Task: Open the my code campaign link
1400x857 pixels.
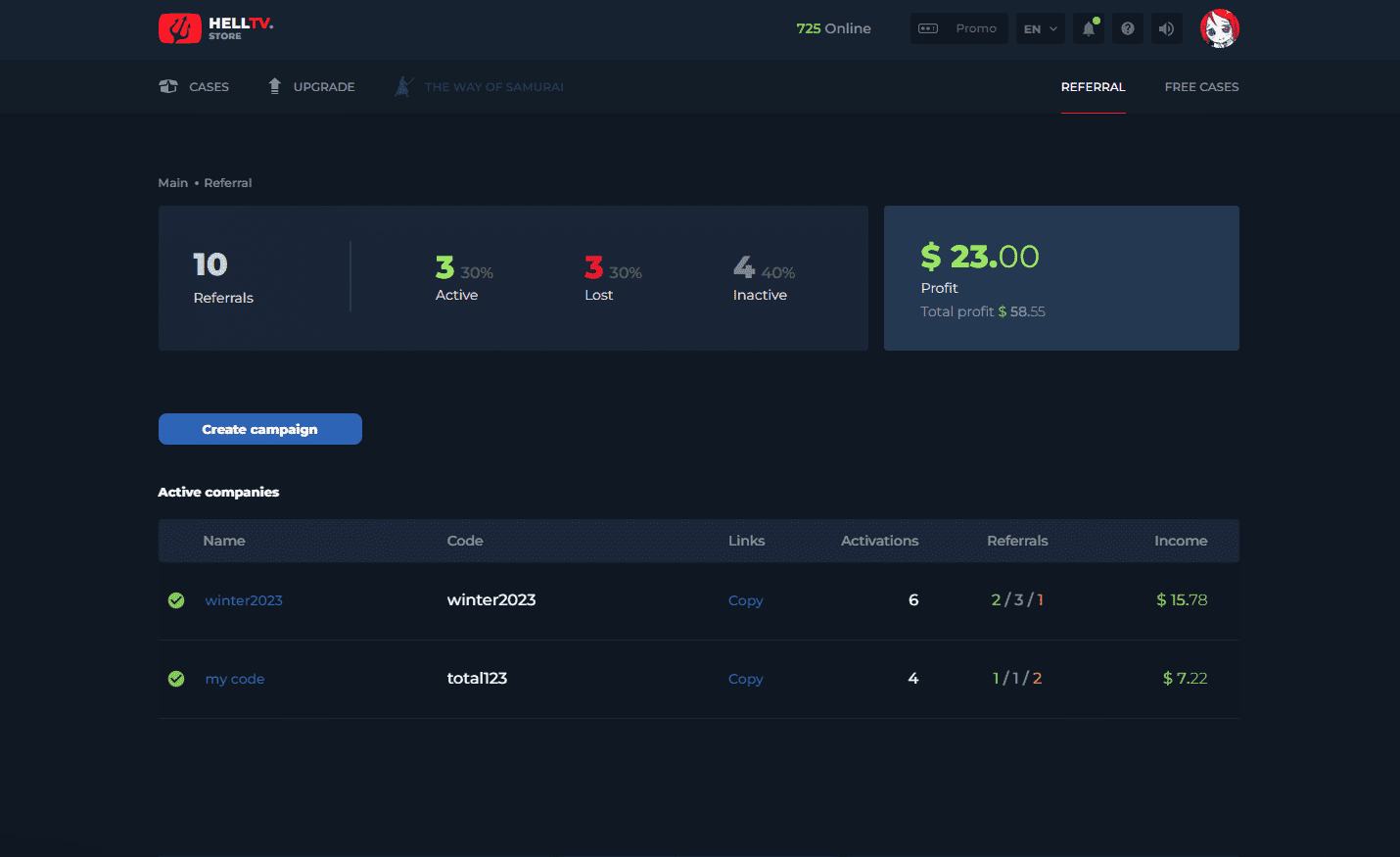Action: (235, 679)
